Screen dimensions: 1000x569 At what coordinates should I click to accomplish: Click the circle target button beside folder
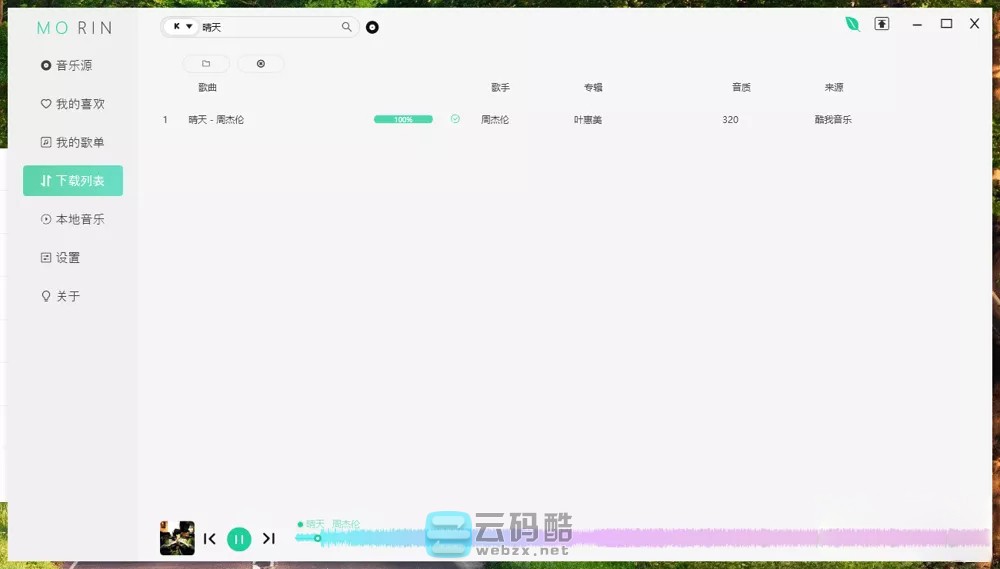(261, 64)
